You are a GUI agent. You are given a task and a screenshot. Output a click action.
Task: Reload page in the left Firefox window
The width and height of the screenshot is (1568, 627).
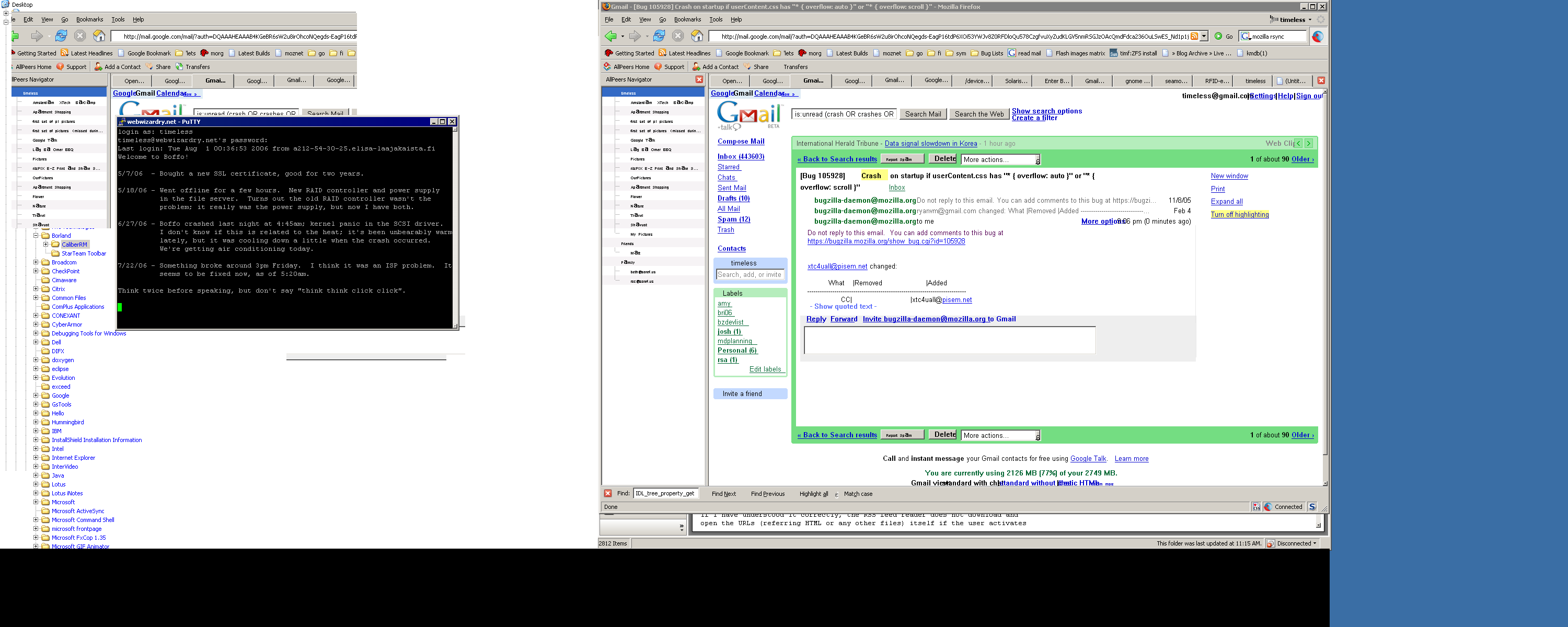(x=61, y=36)
